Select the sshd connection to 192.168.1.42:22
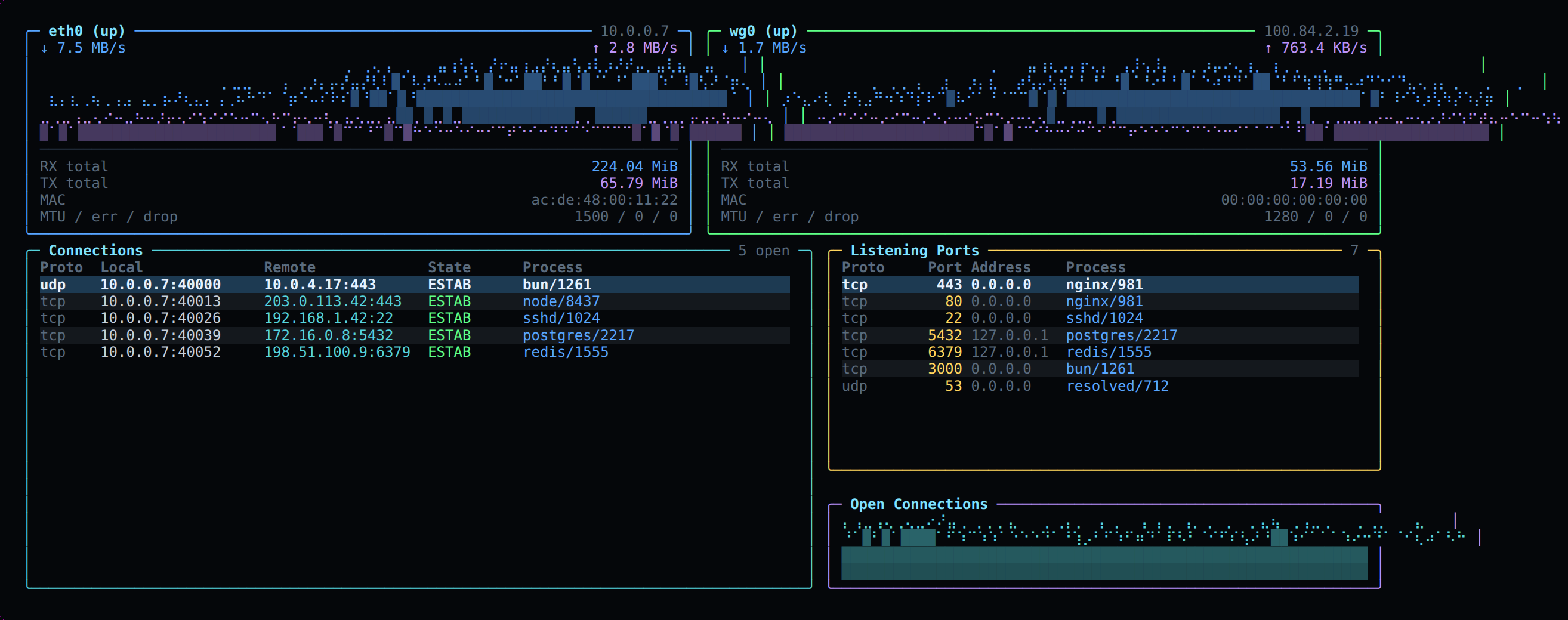1568x620 pixels. [x=415, y=318]
